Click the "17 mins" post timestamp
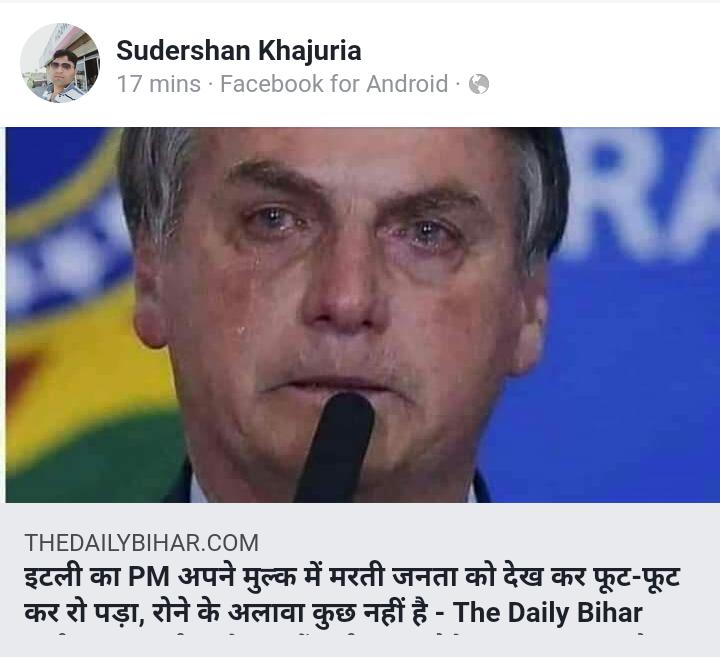720x657 pixels. point(159,84)
